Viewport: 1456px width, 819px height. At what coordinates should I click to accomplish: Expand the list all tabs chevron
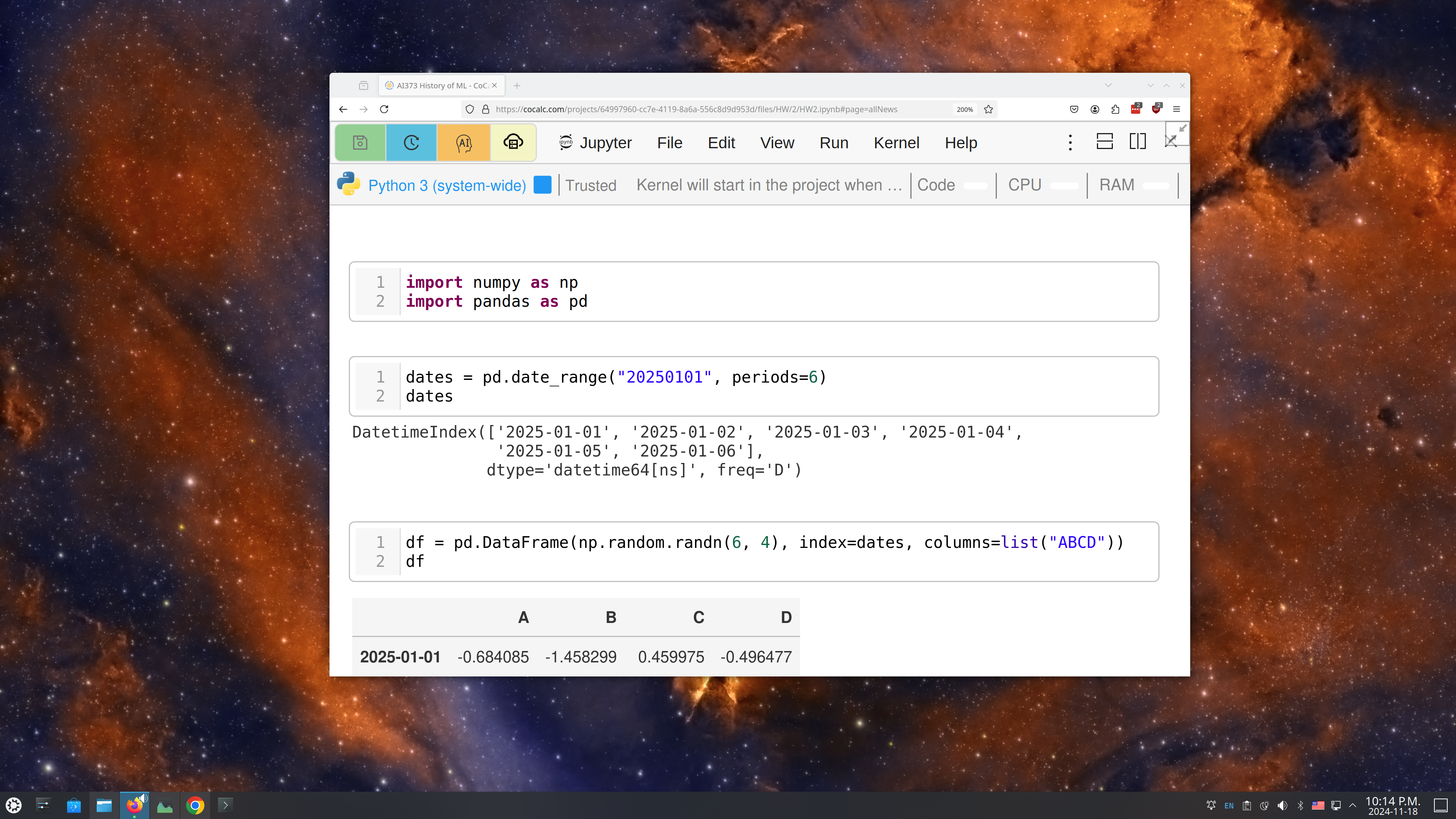pos(1108,85)
